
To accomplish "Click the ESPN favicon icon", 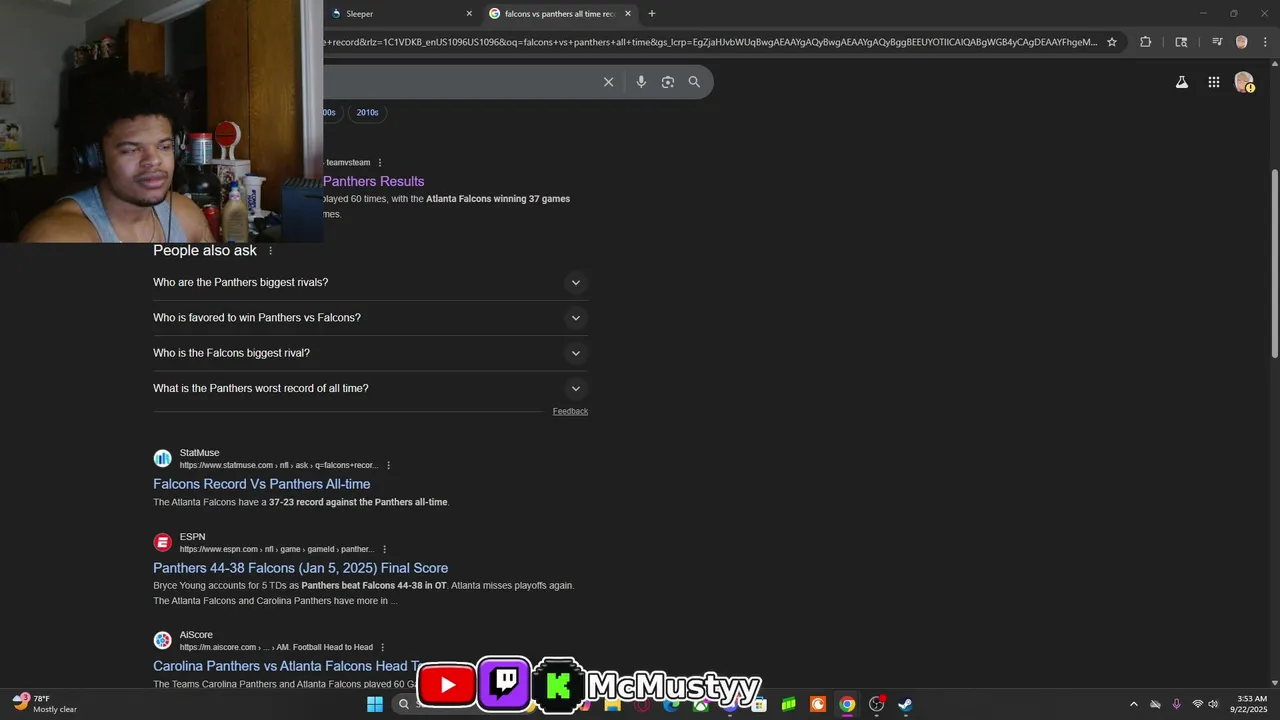I will (x=162, y=542).
